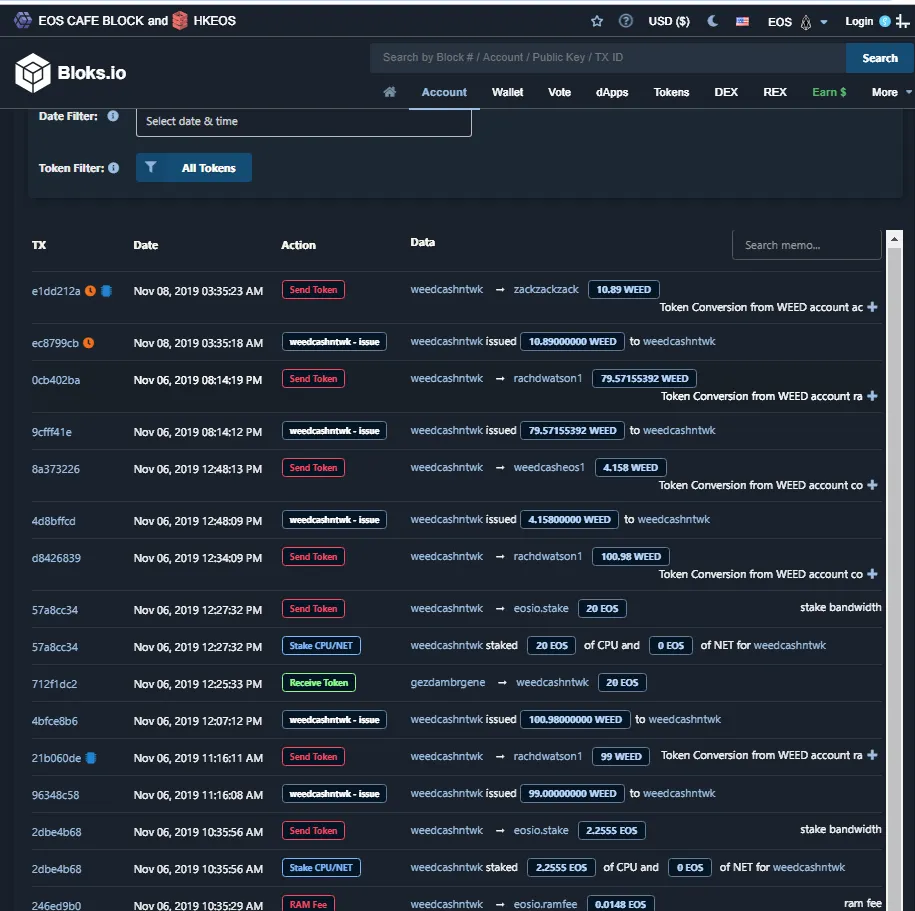The height and width of the screenshot is (911, 915).
Task: Click the Action column header
Action: point(298,245)
